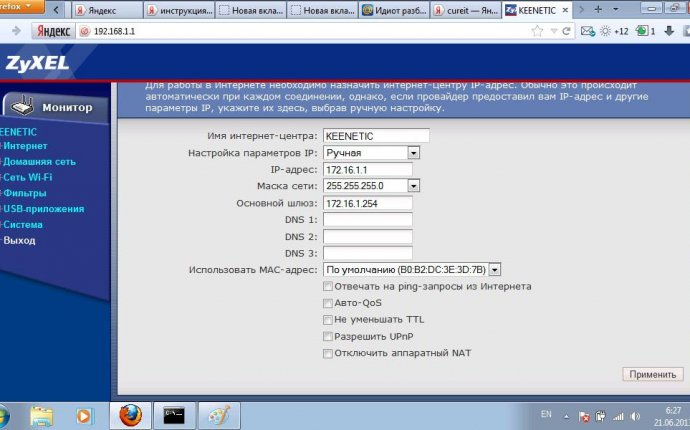Click the DNS 3 field
Viewport: 690px width, 430px height.
click(368, 253)
